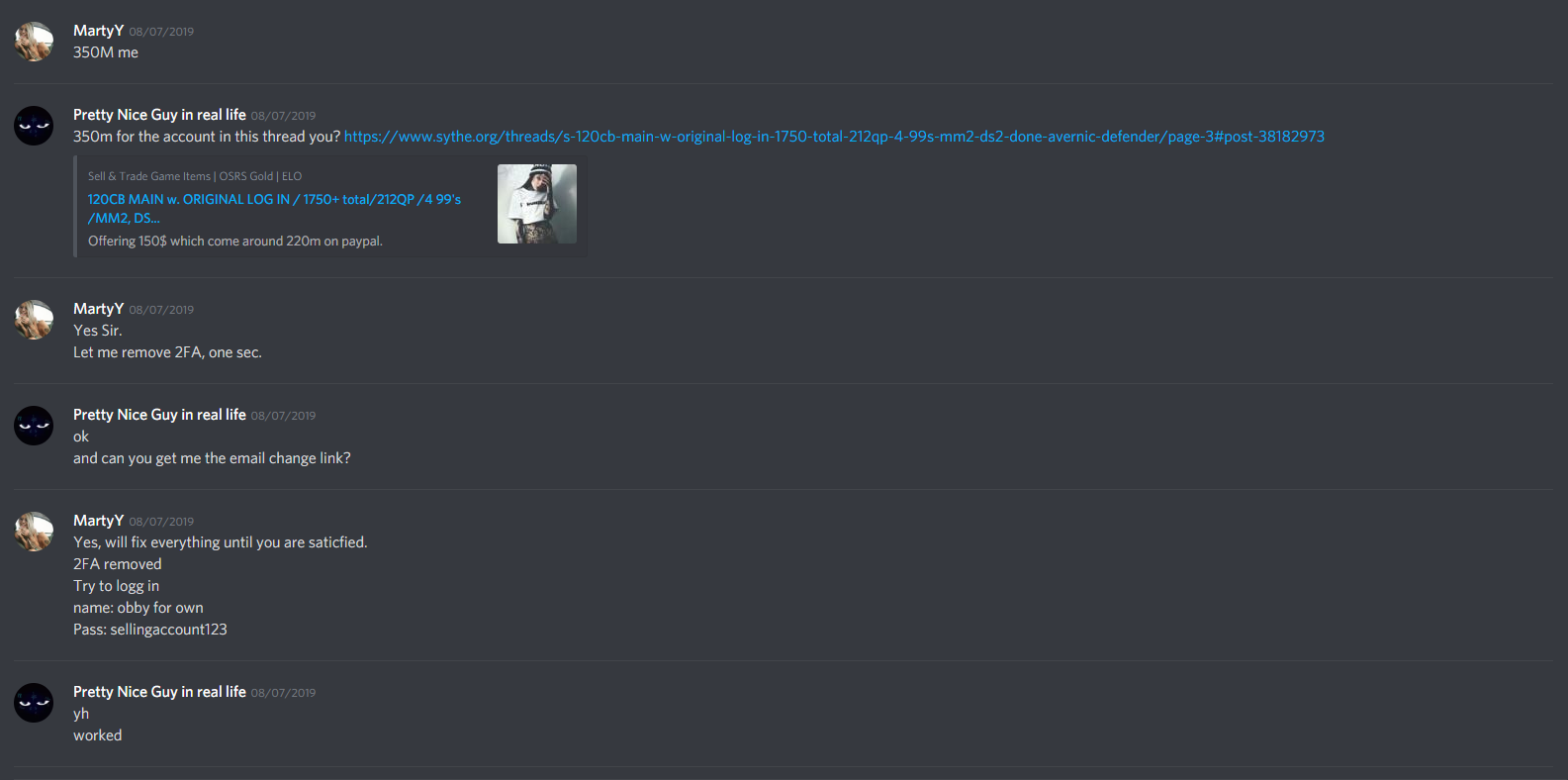1568x780 pixels.
Task: Click MartyY's avatar on the 350M message
Action: [x=34, y=42]
